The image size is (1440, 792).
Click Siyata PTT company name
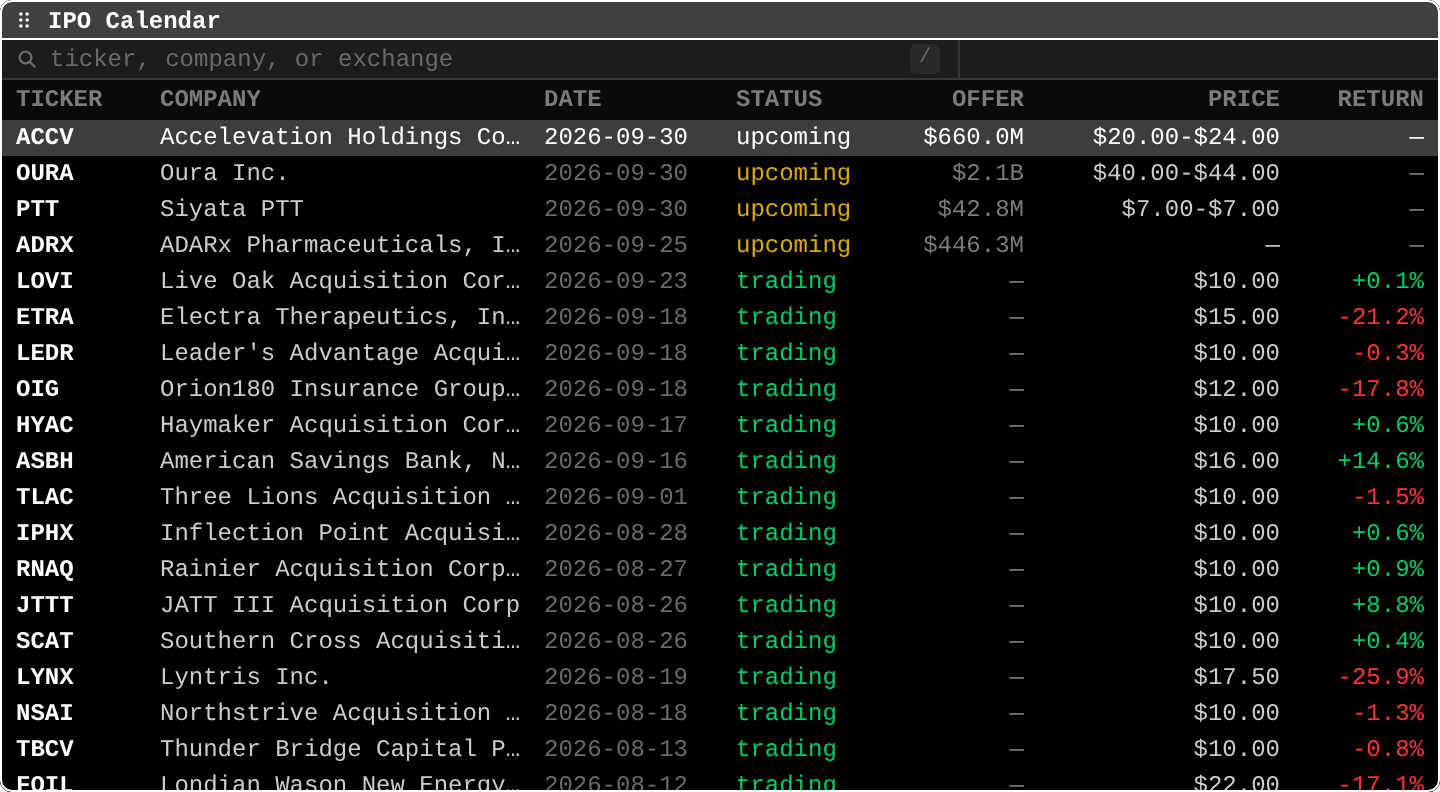point(232,209)
